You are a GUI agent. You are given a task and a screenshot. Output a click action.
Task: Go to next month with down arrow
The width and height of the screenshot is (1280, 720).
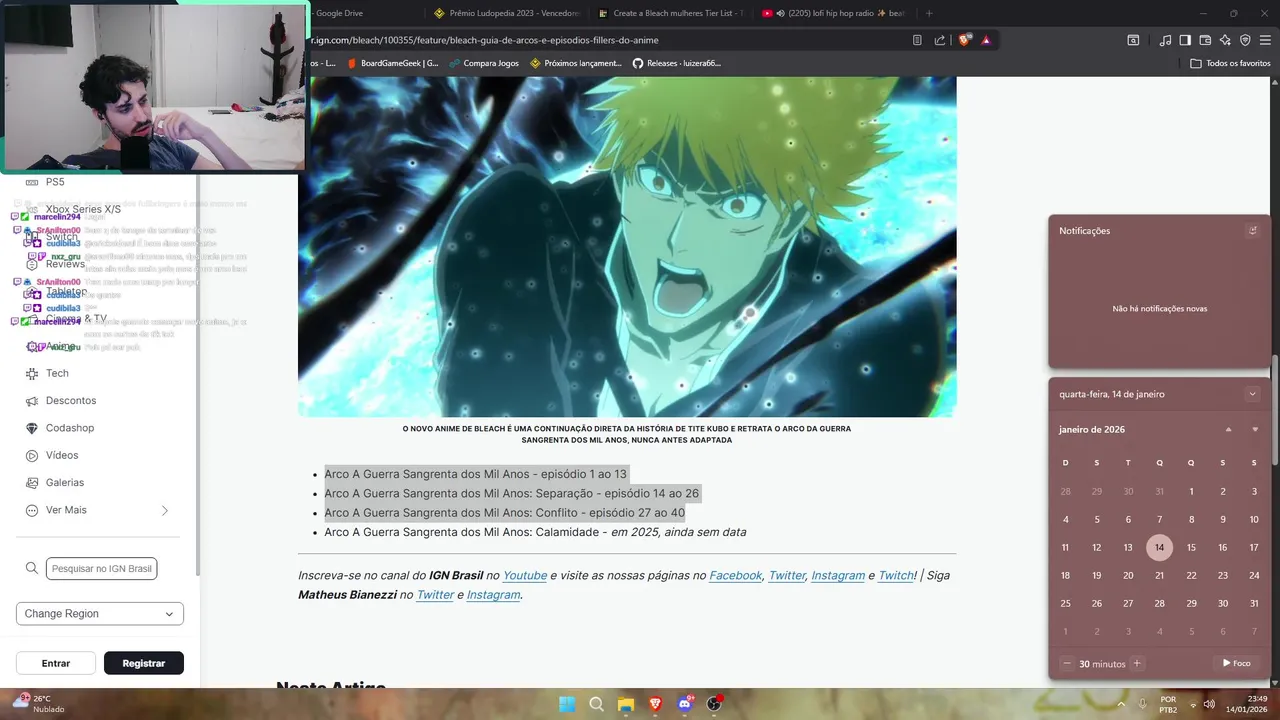pyautogui.click(x=1255, y=429)
